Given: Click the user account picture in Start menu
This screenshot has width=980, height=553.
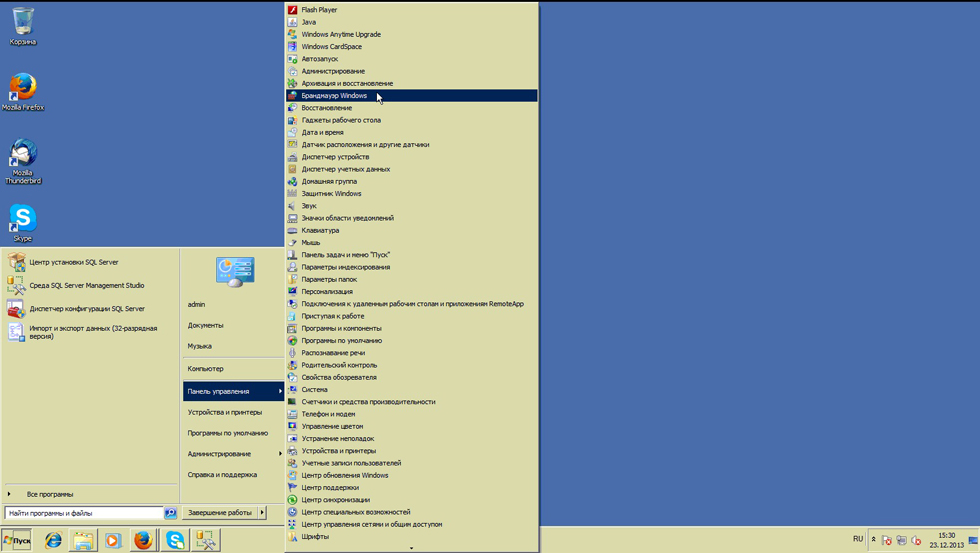Looking at the screenshot, I should click(235, 271).
